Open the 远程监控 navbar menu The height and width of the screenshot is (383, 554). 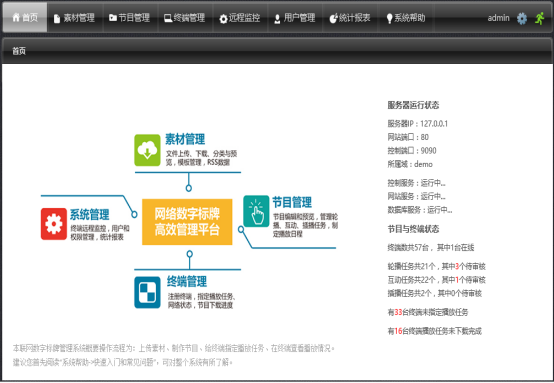(x=240, y=18)
